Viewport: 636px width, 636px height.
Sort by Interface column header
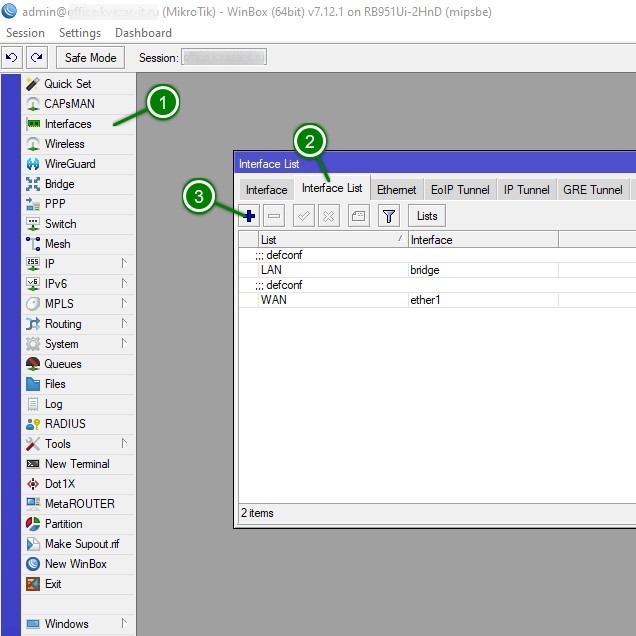point(483,240)
